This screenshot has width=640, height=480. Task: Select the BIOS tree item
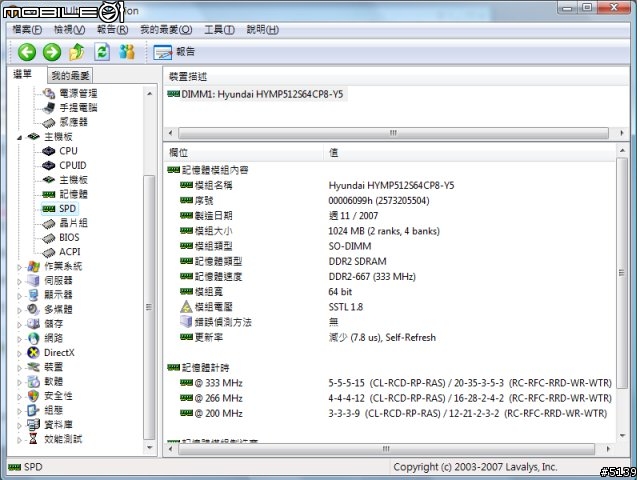coord(61,237)
